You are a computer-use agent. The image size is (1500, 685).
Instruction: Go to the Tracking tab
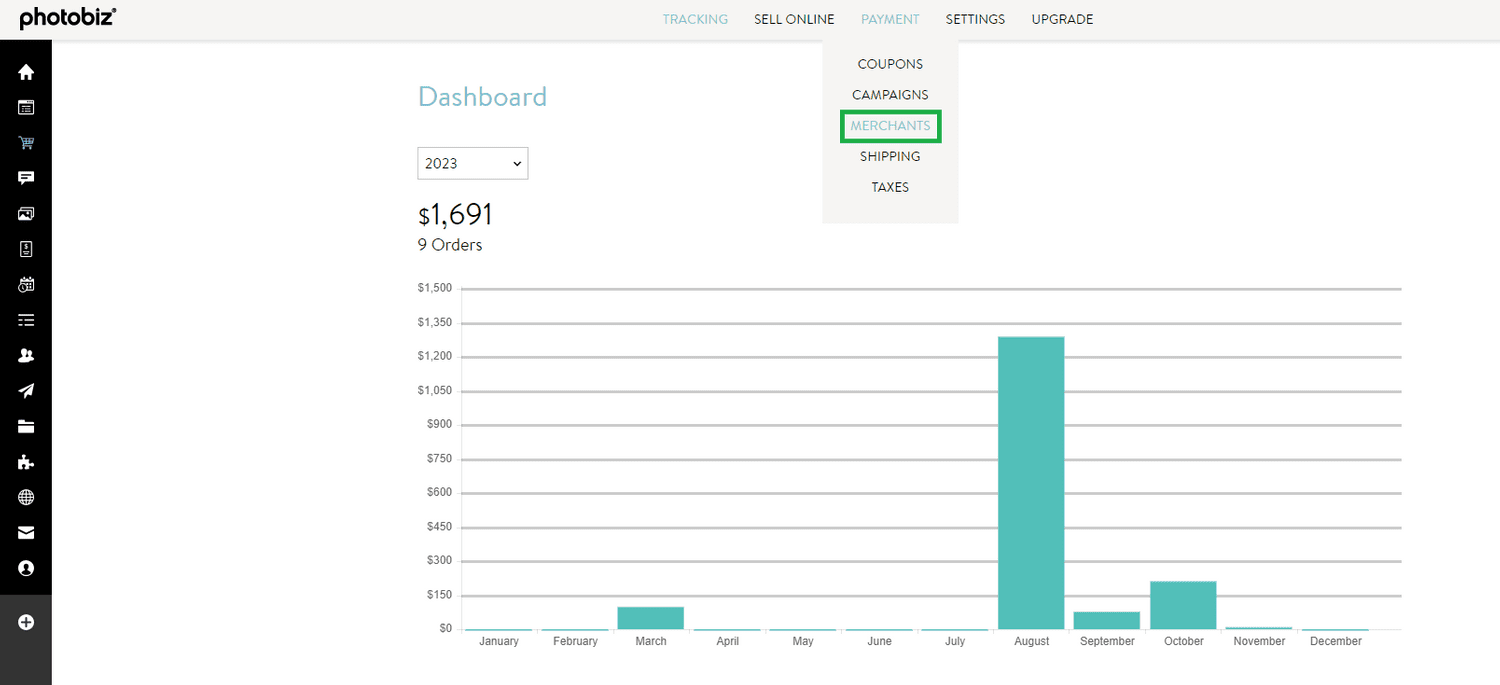point(695,19)
